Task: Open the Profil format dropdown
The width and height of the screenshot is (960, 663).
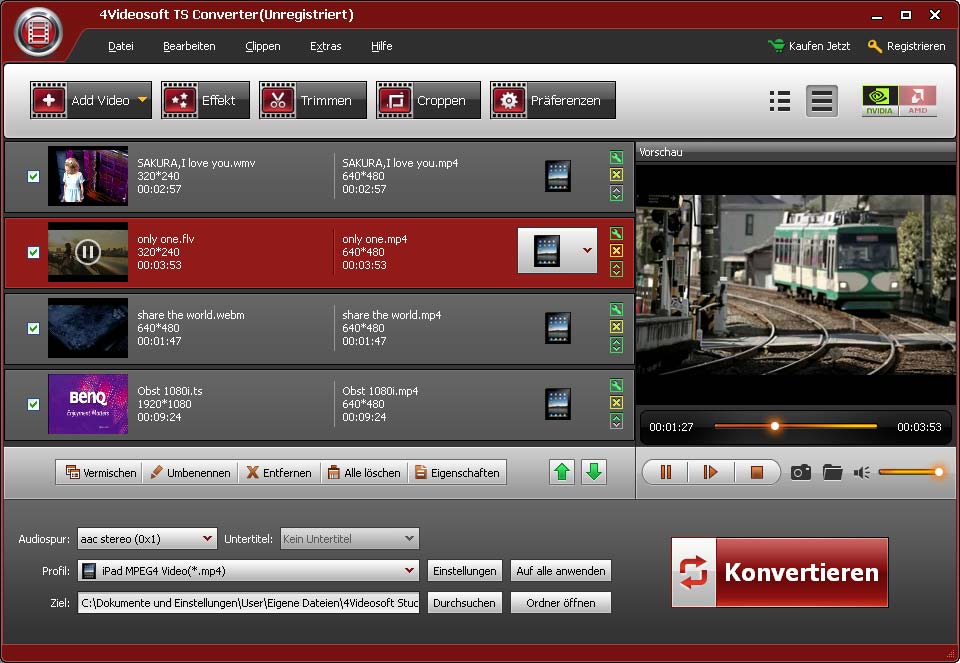Action: tap(409, 571)
